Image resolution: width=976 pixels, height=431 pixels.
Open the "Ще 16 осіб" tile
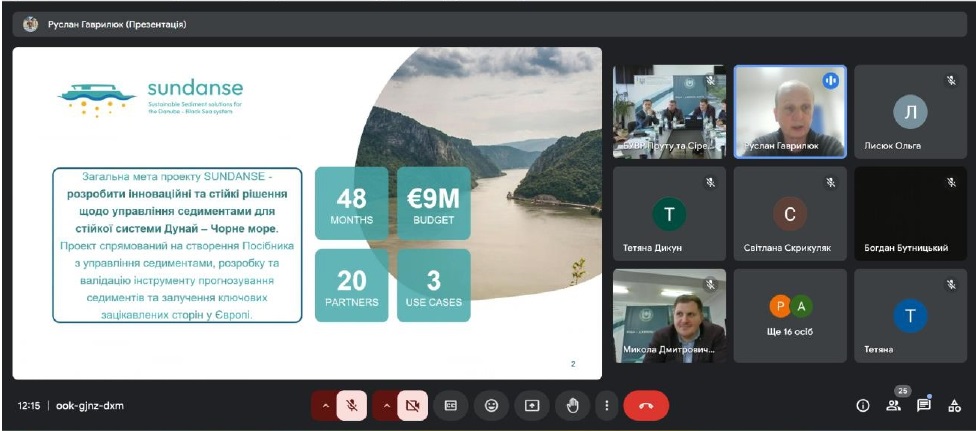[790, 315]
